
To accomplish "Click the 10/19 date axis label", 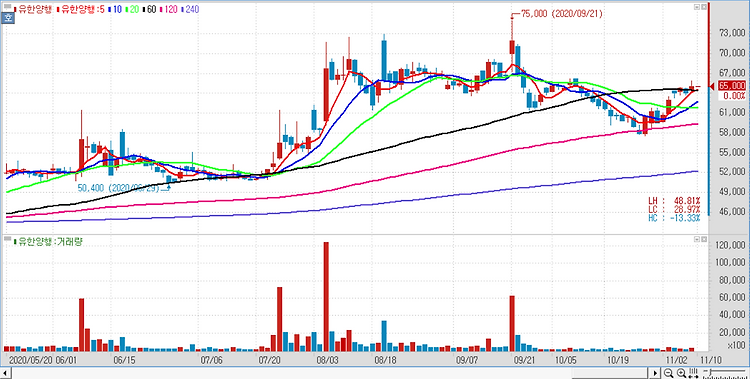I will coord(618,359).
